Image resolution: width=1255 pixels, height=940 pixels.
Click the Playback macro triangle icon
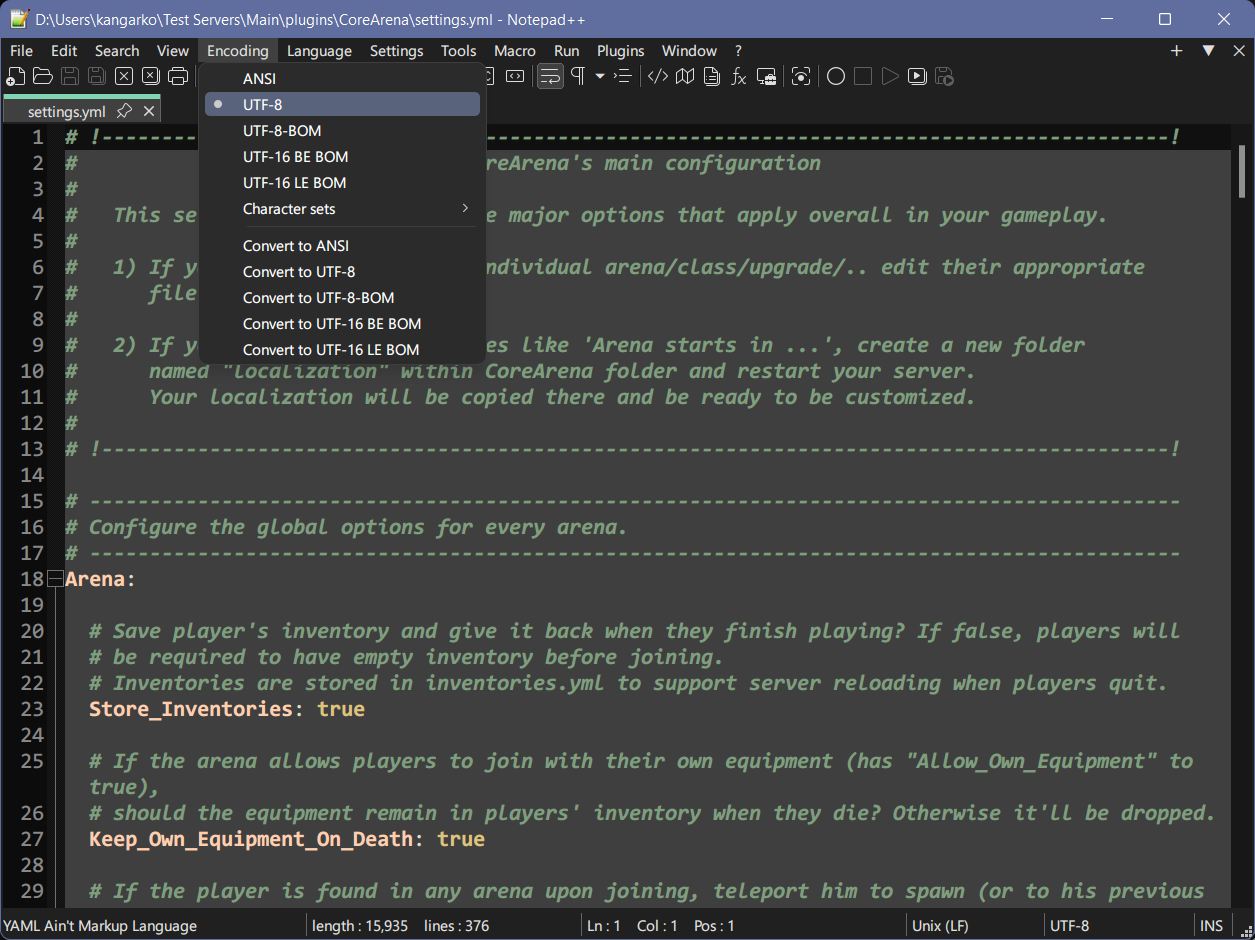890,76
